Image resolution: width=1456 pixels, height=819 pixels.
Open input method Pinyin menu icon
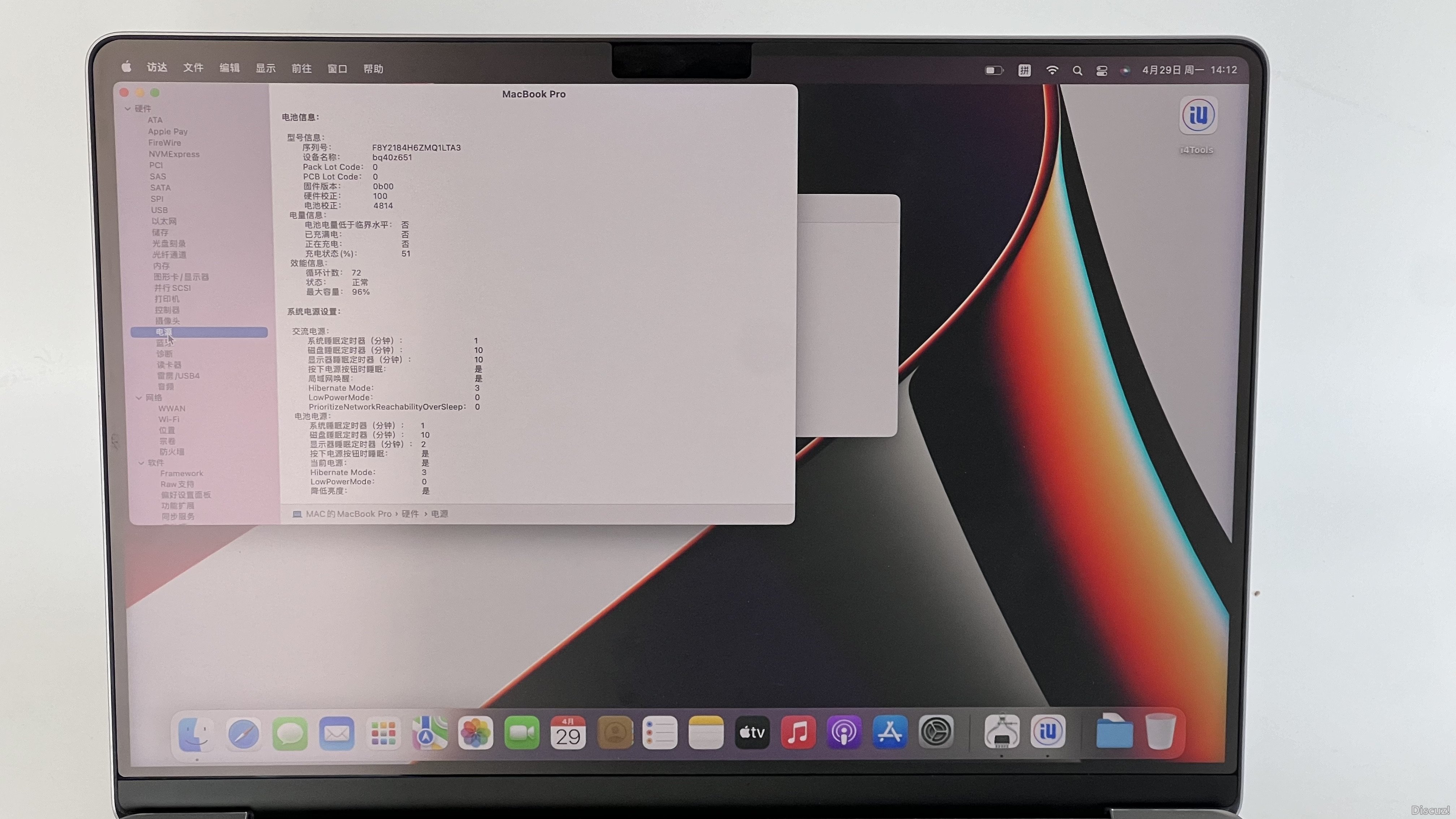[1024, 70]
